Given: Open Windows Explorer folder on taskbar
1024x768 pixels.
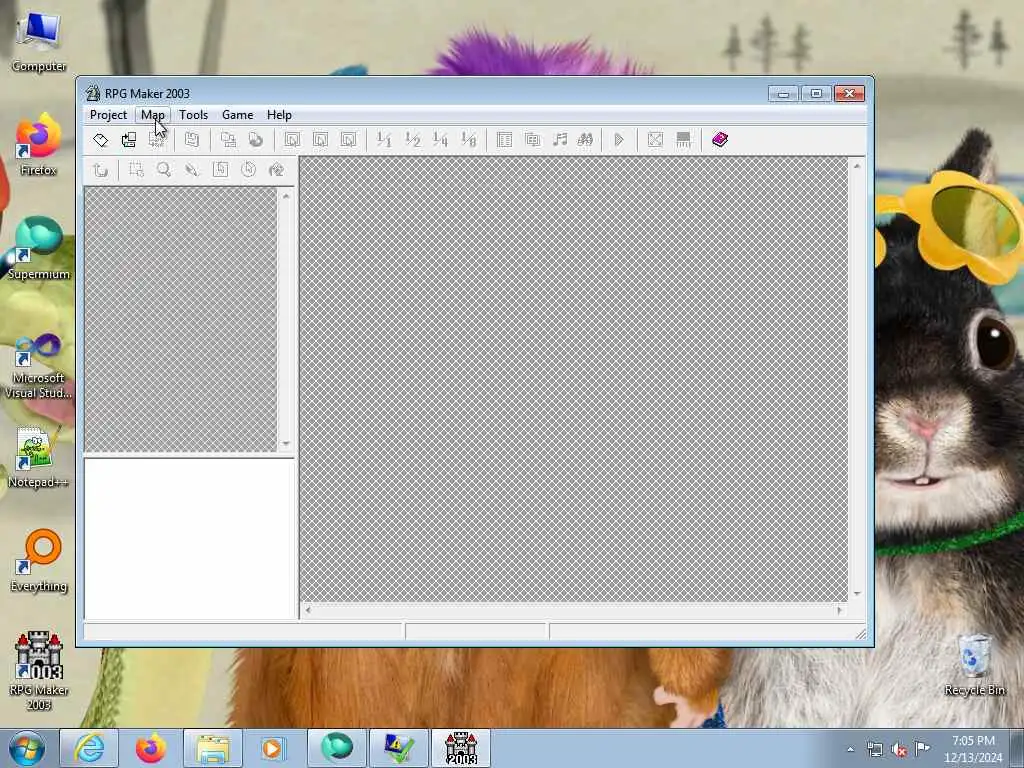Looking at the screenshot, I should coord(213,748).
